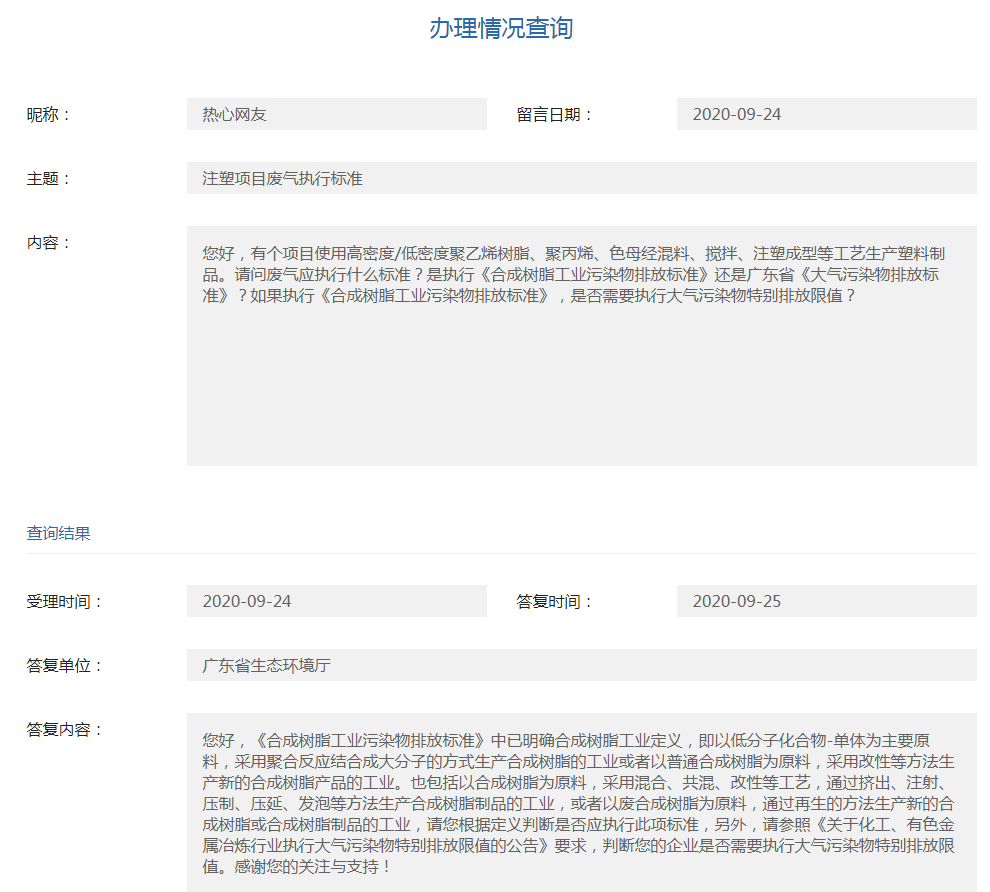This screenshot has height=892, width=990.
Task: Click the 答复单位： label
Action: (x=64, y=665)
